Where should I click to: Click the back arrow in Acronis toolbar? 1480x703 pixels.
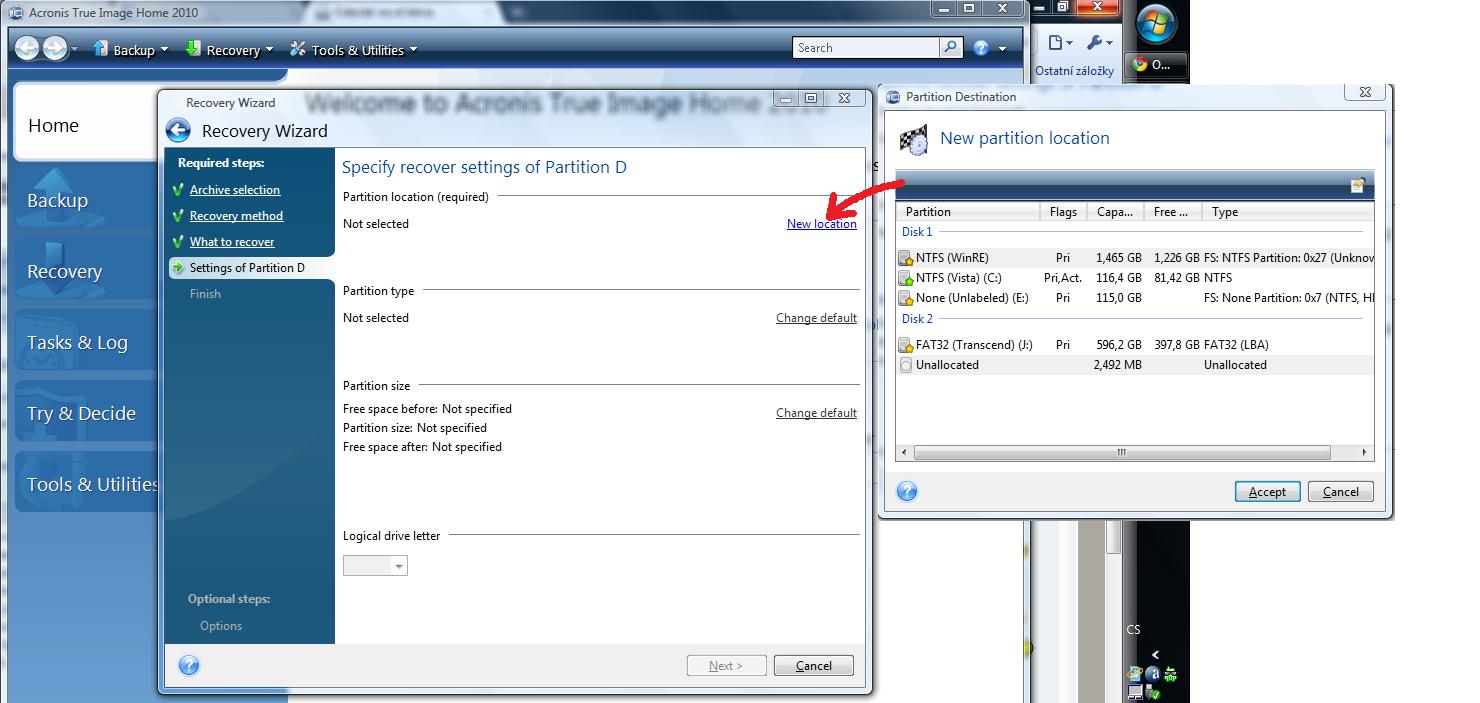click(27, 48)
